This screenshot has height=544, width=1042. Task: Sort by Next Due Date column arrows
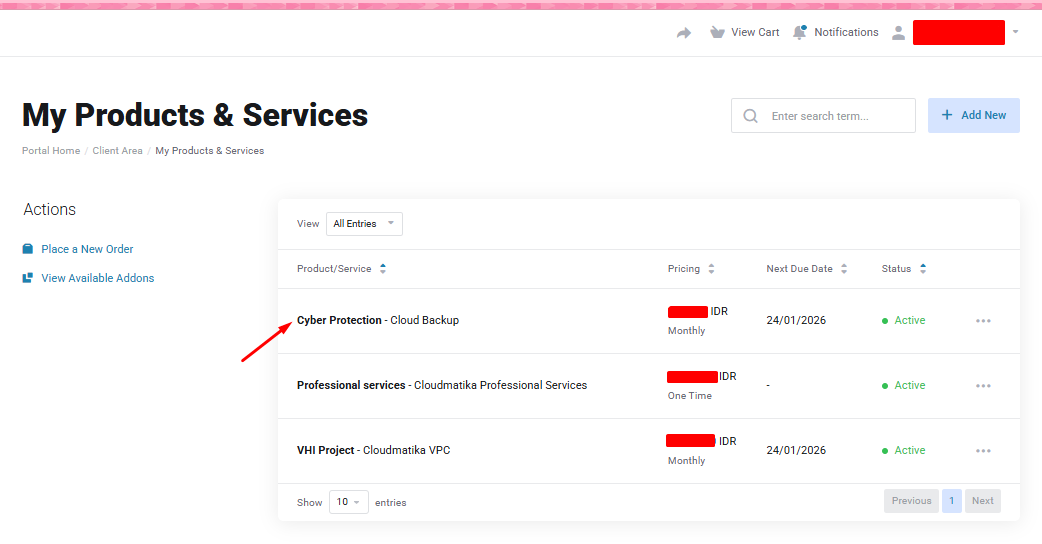pyautogui.click(x=844, y=268)
